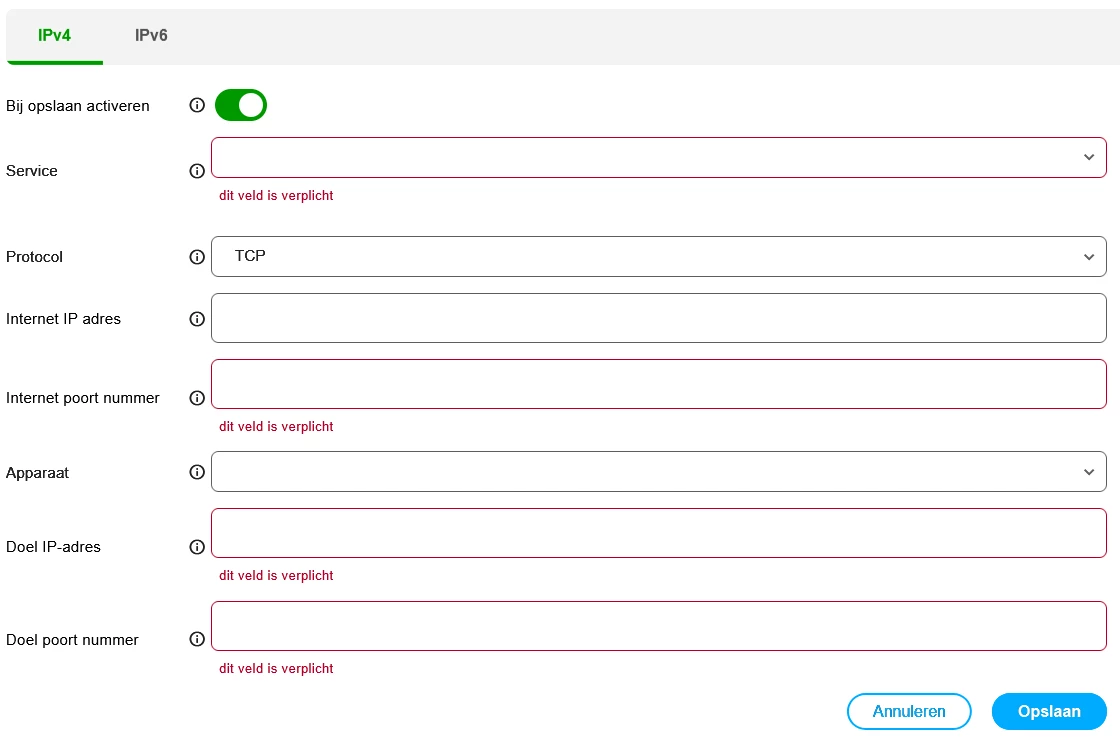Click info icon for Internet poort nummer
1120x747 pixels.
point(197,398)
